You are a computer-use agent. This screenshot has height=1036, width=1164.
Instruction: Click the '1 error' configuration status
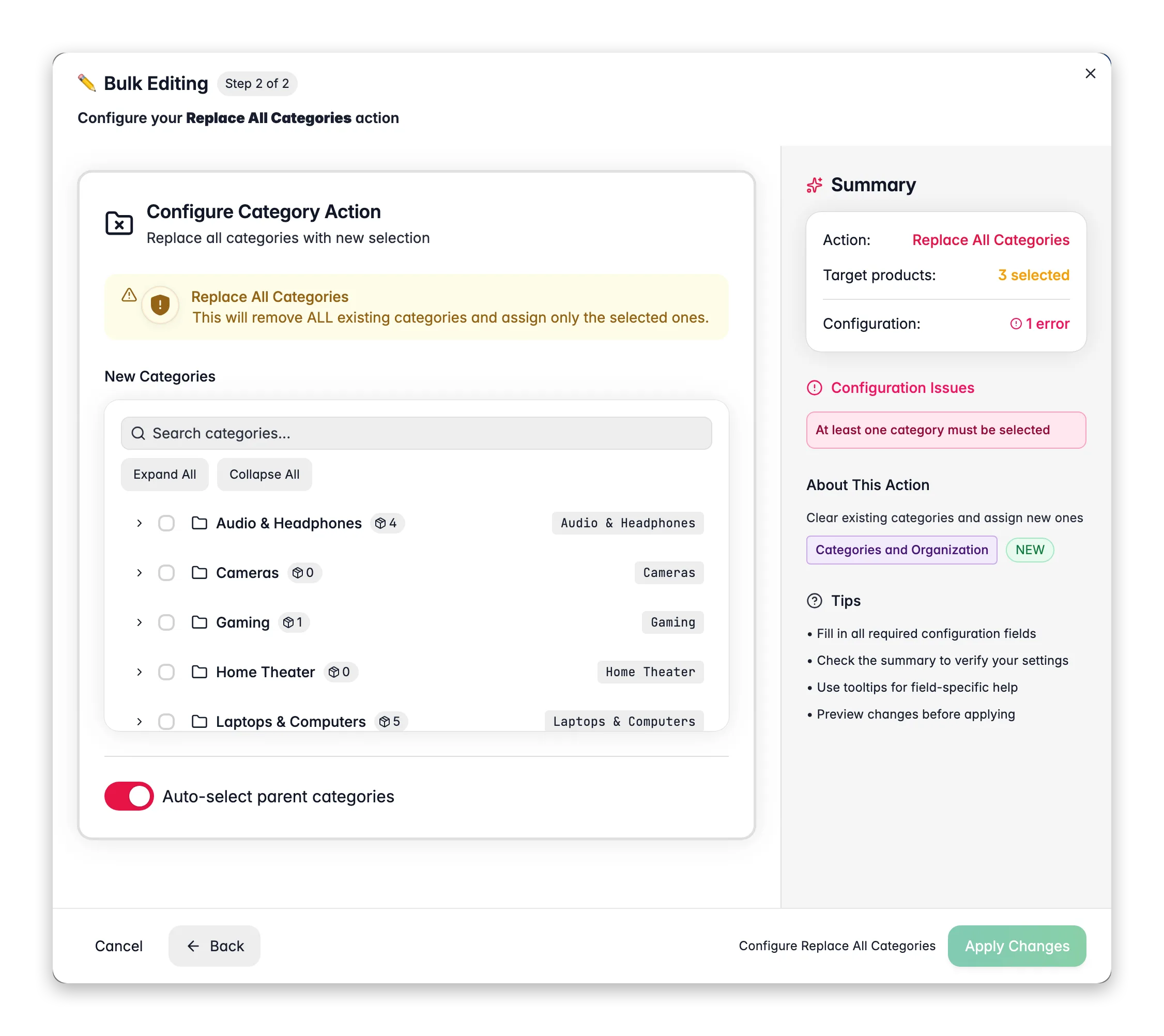pos(1040,324)
